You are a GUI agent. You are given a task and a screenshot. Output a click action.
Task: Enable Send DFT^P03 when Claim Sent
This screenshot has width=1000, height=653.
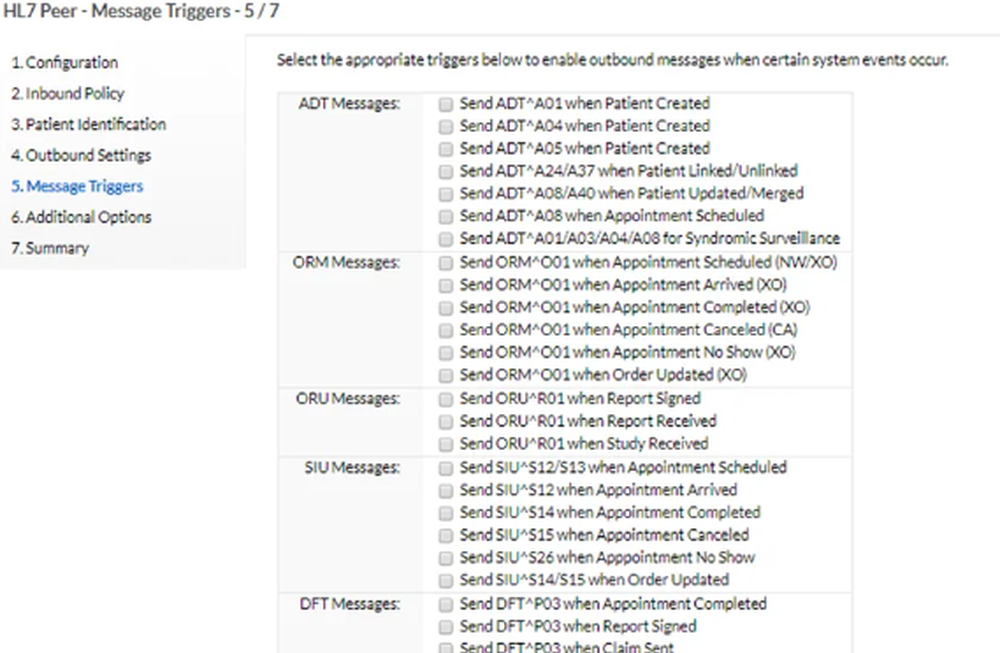444,648
